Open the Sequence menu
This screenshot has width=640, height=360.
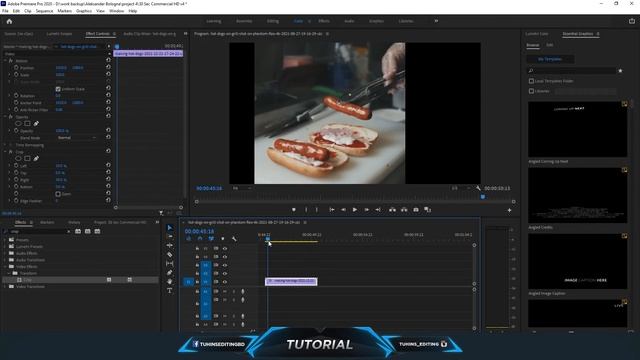pos(44,11)
